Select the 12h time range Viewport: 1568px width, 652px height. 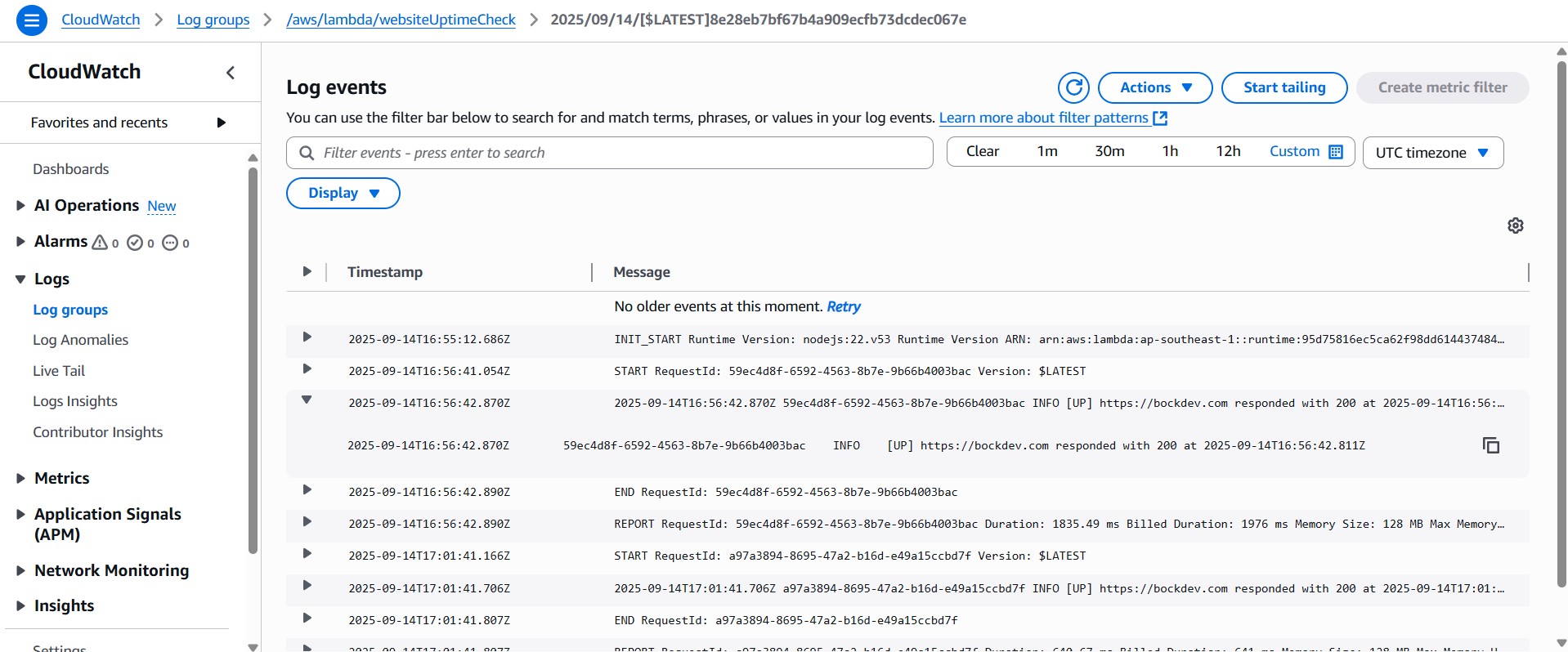1228,152
